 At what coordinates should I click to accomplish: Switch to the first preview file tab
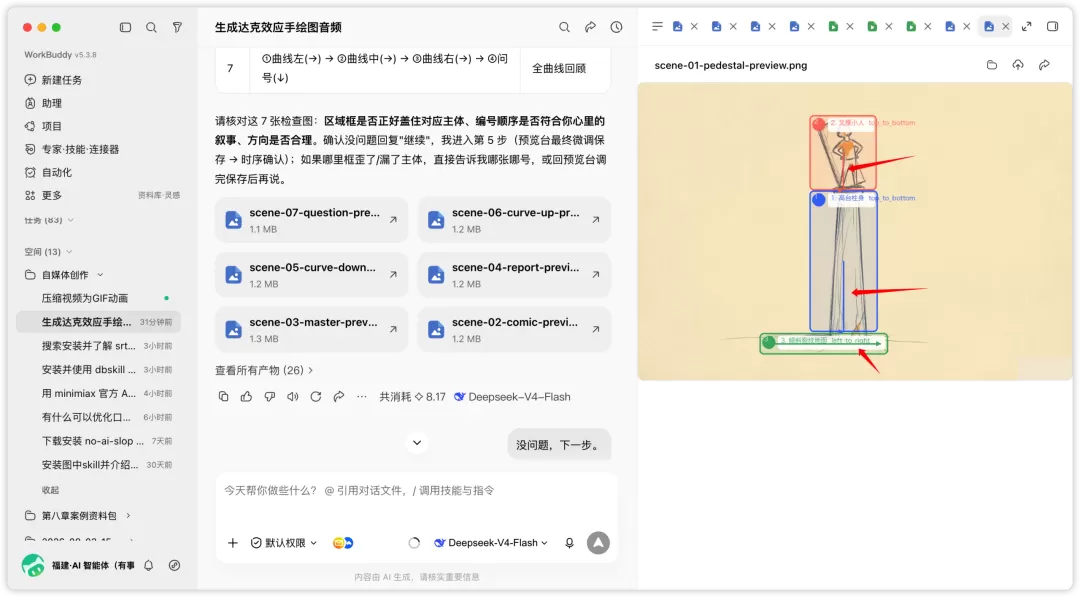pos(678,27)
